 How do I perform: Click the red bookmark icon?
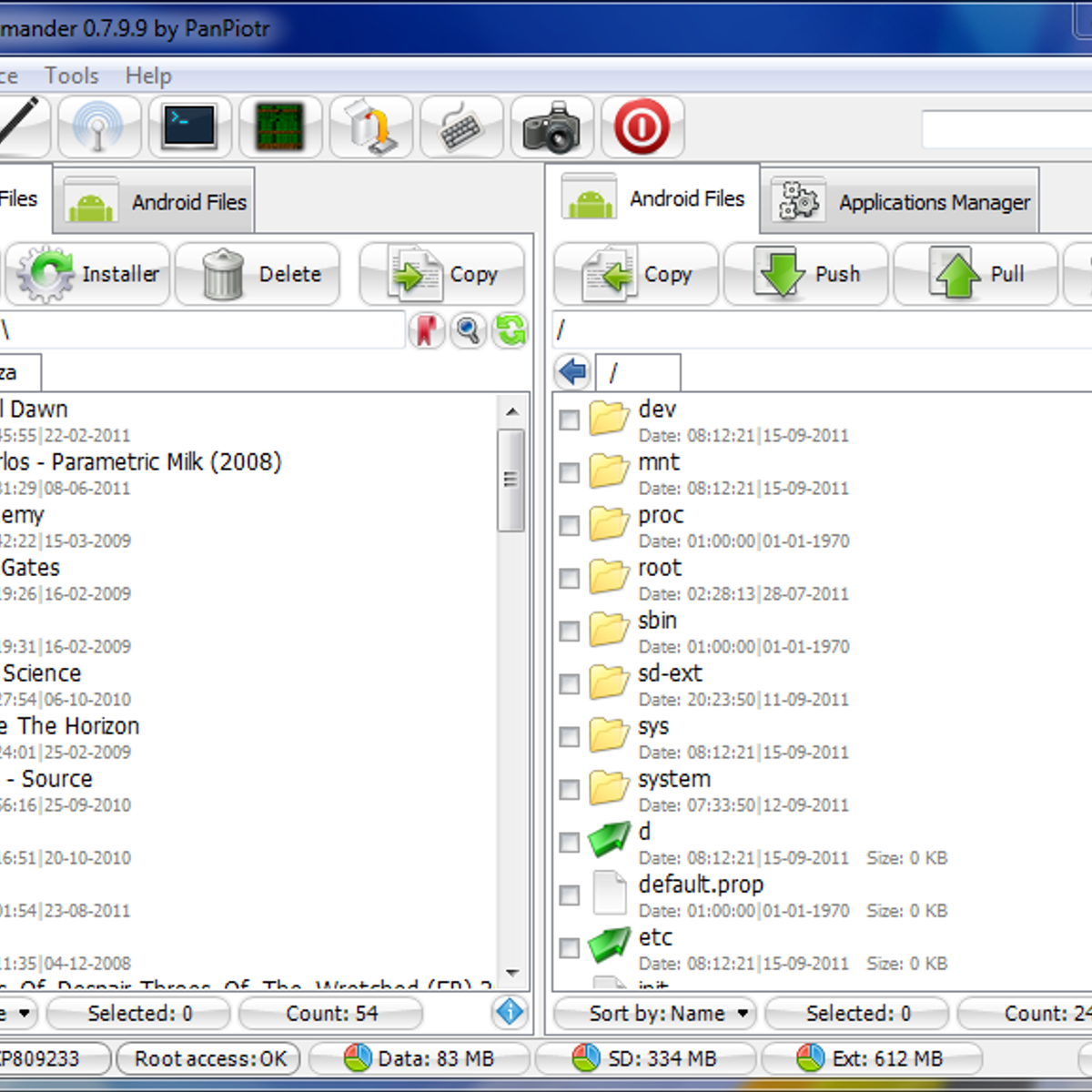(x=426, y=330)
